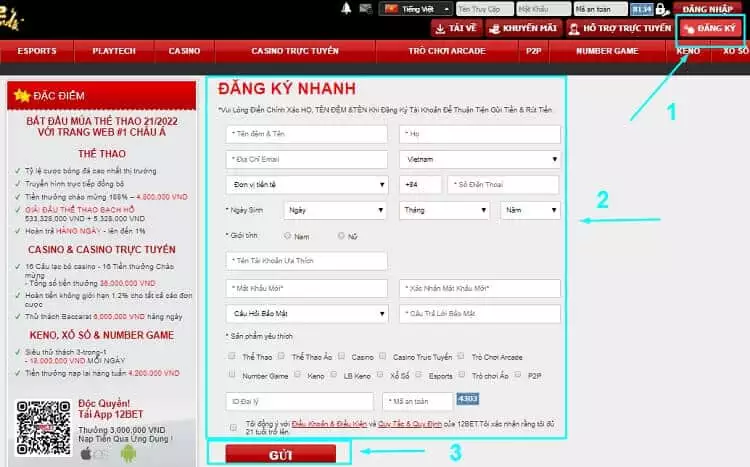Check the Trò Chơi Arcade checkbox
The width and height of the screenshot is (750, 467).
pos(461,356)
